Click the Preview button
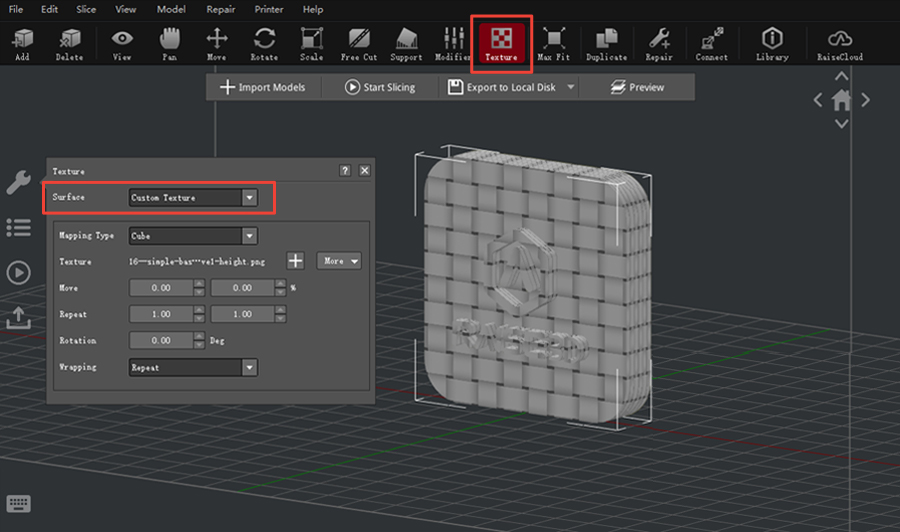 (637, 87)
